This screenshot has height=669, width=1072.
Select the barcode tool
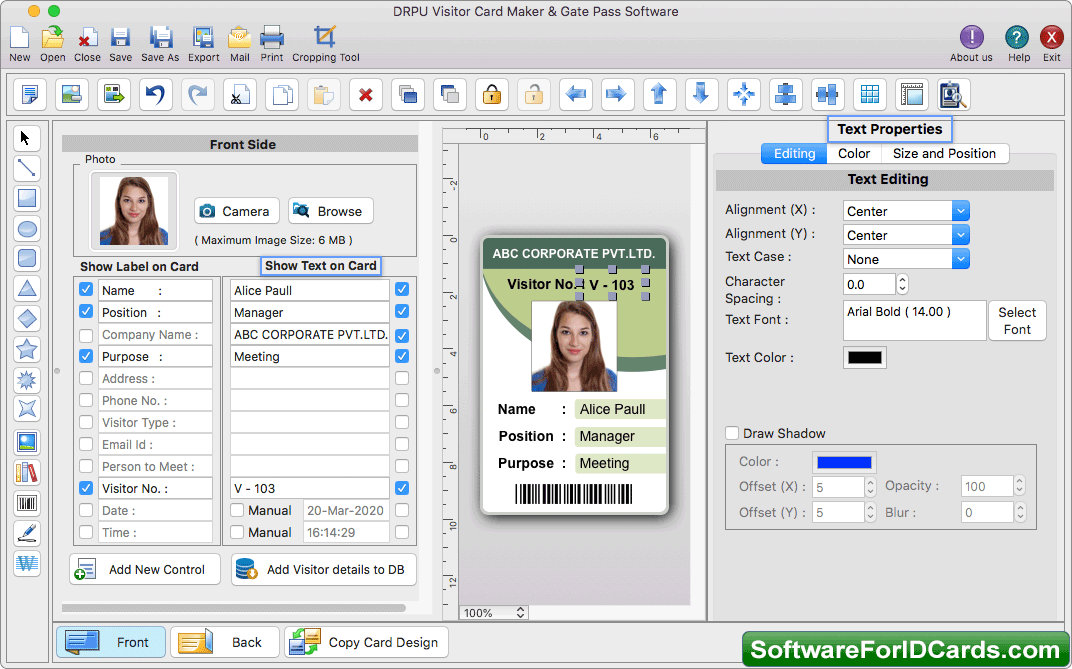(27, 504)
